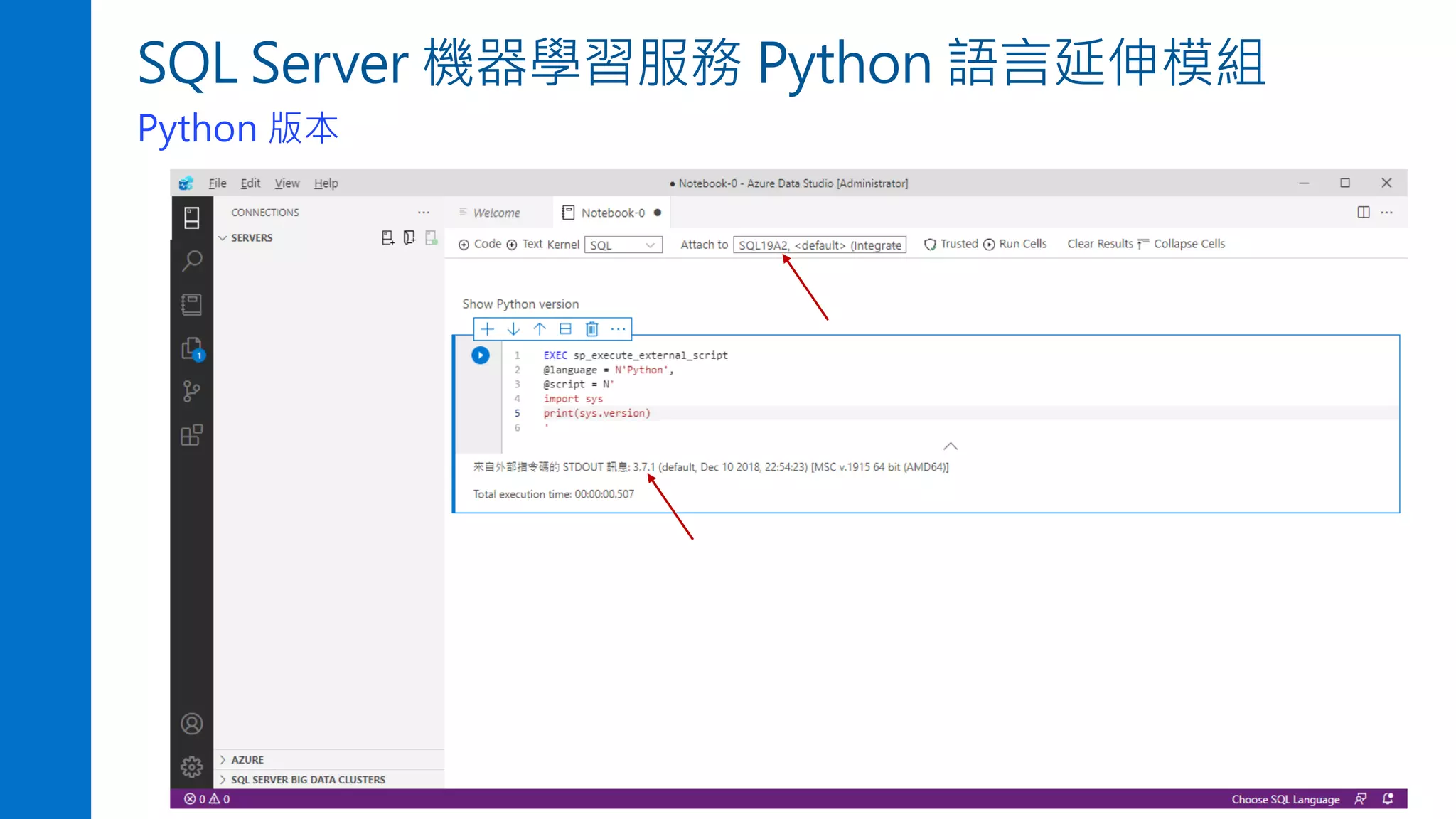The height and width of the screenshot is (819, 1456).
Task: Click the errors and warnings status indicator
Action: pos(207,799)
